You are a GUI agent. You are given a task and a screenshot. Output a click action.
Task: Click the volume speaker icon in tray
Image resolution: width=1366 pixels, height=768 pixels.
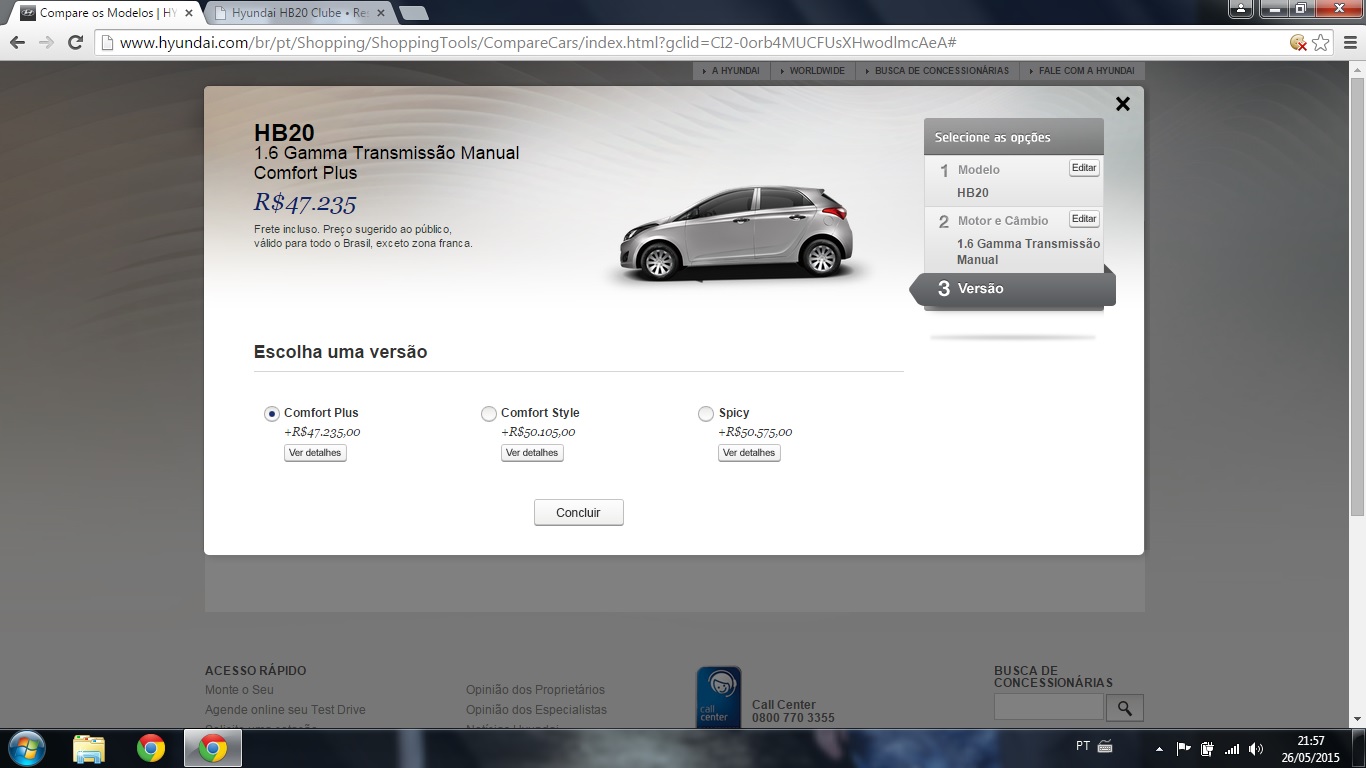pyautogui.click(x=1256, y=748)
